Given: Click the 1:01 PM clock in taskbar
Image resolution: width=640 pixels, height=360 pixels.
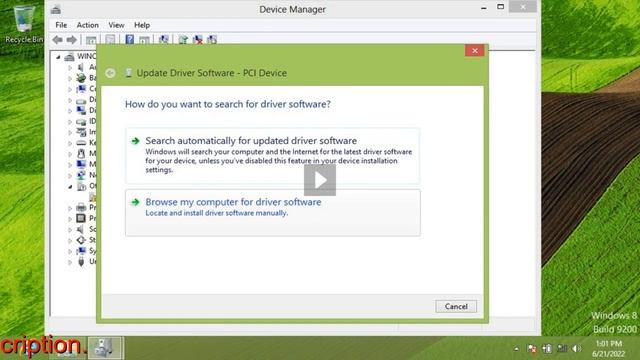Looking at the screenshot, I should tap(609, 344).
